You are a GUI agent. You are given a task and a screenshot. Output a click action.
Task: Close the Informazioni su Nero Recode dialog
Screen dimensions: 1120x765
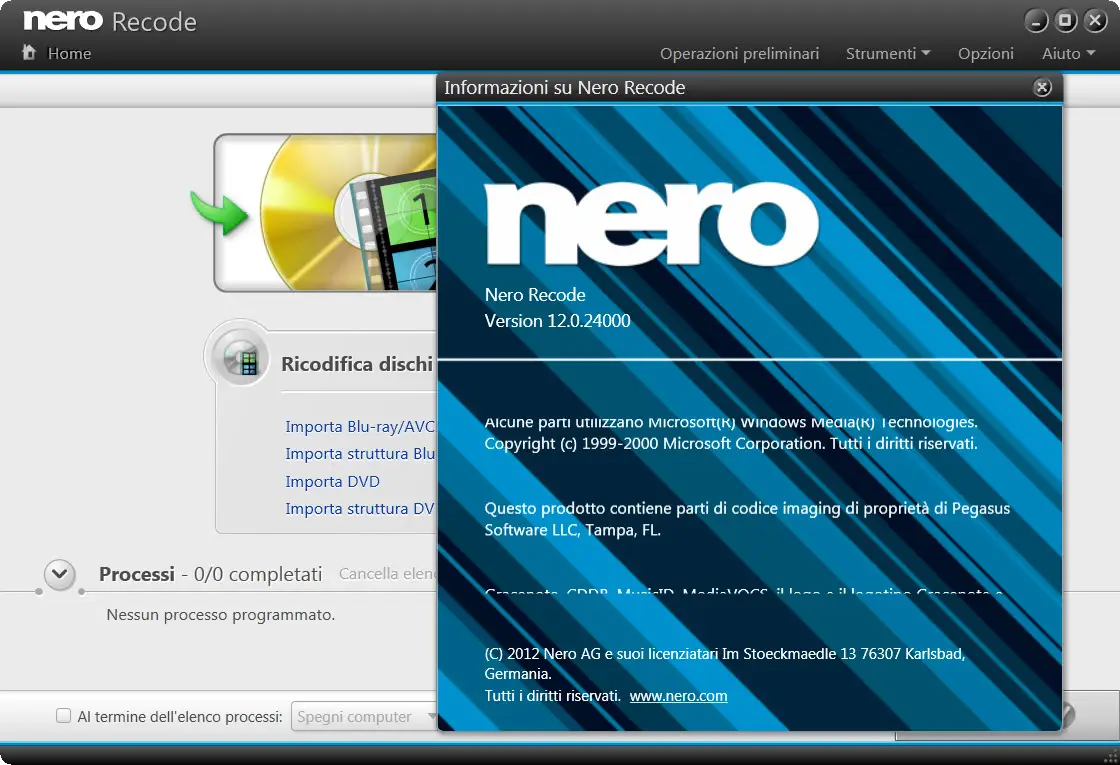tap(1042, 87)
